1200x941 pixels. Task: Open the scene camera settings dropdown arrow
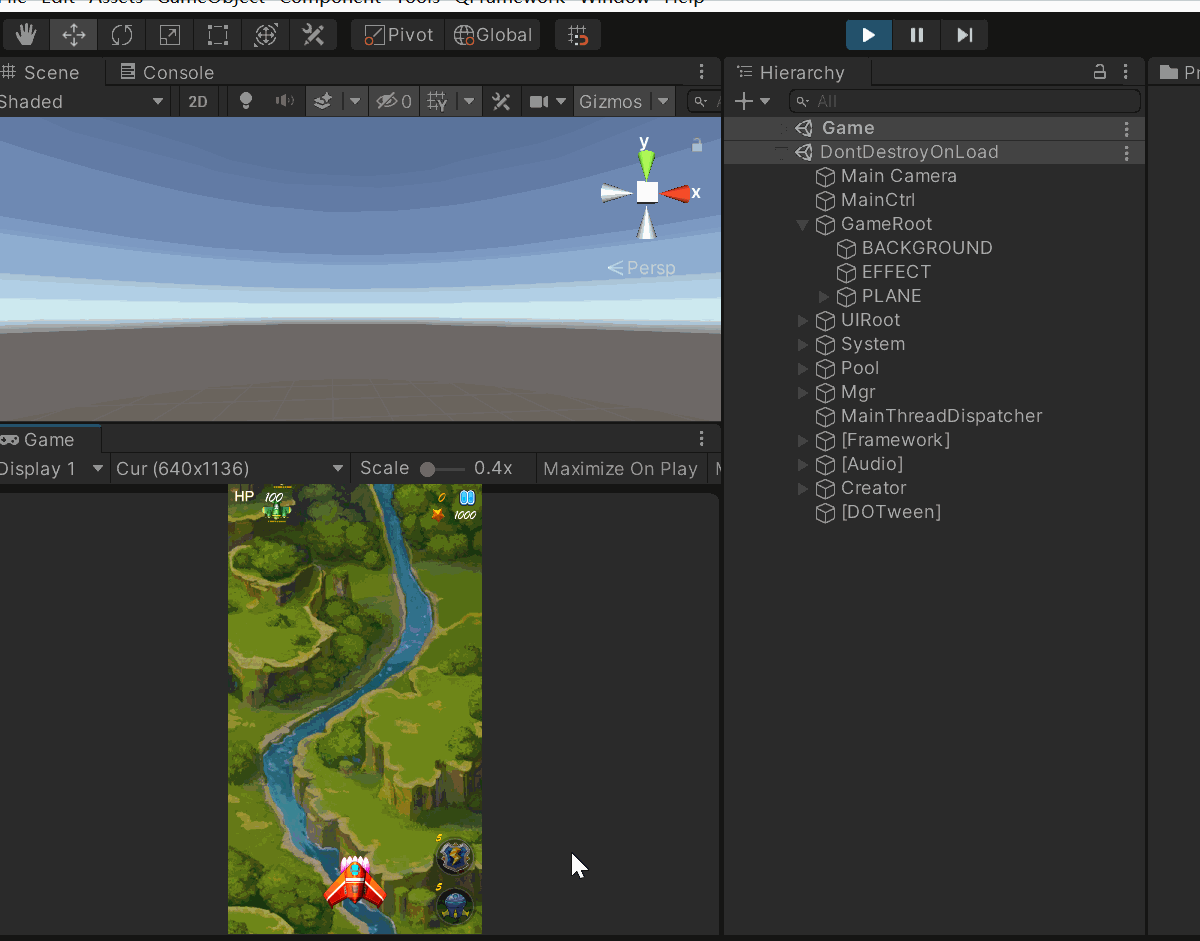point(561,101)
